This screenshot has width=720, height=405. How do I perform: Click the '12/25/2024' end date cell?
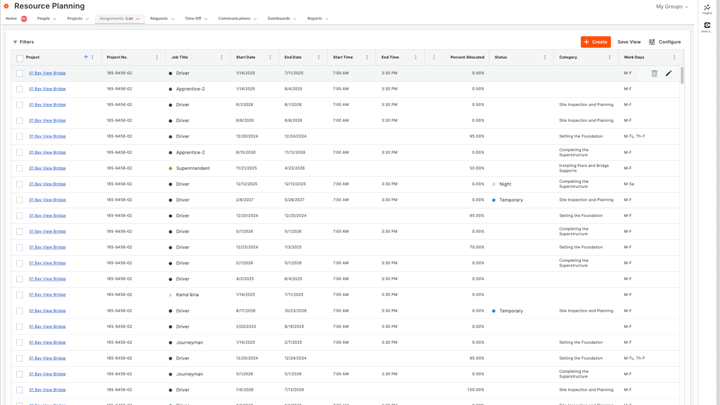[x=295, y=216]
